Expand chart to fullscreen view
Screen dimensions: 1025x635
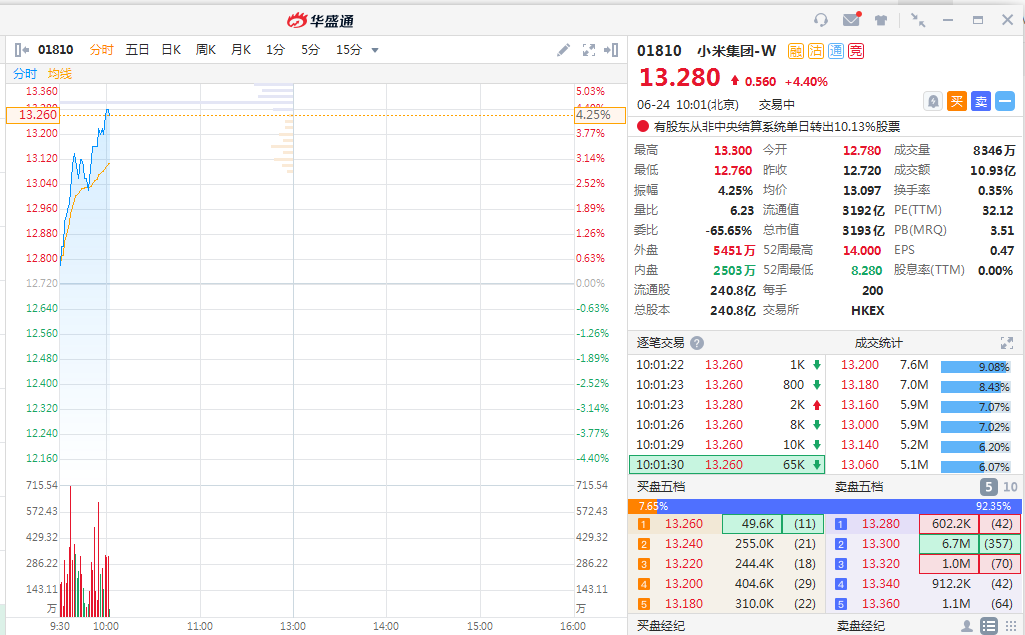(589, 50)
